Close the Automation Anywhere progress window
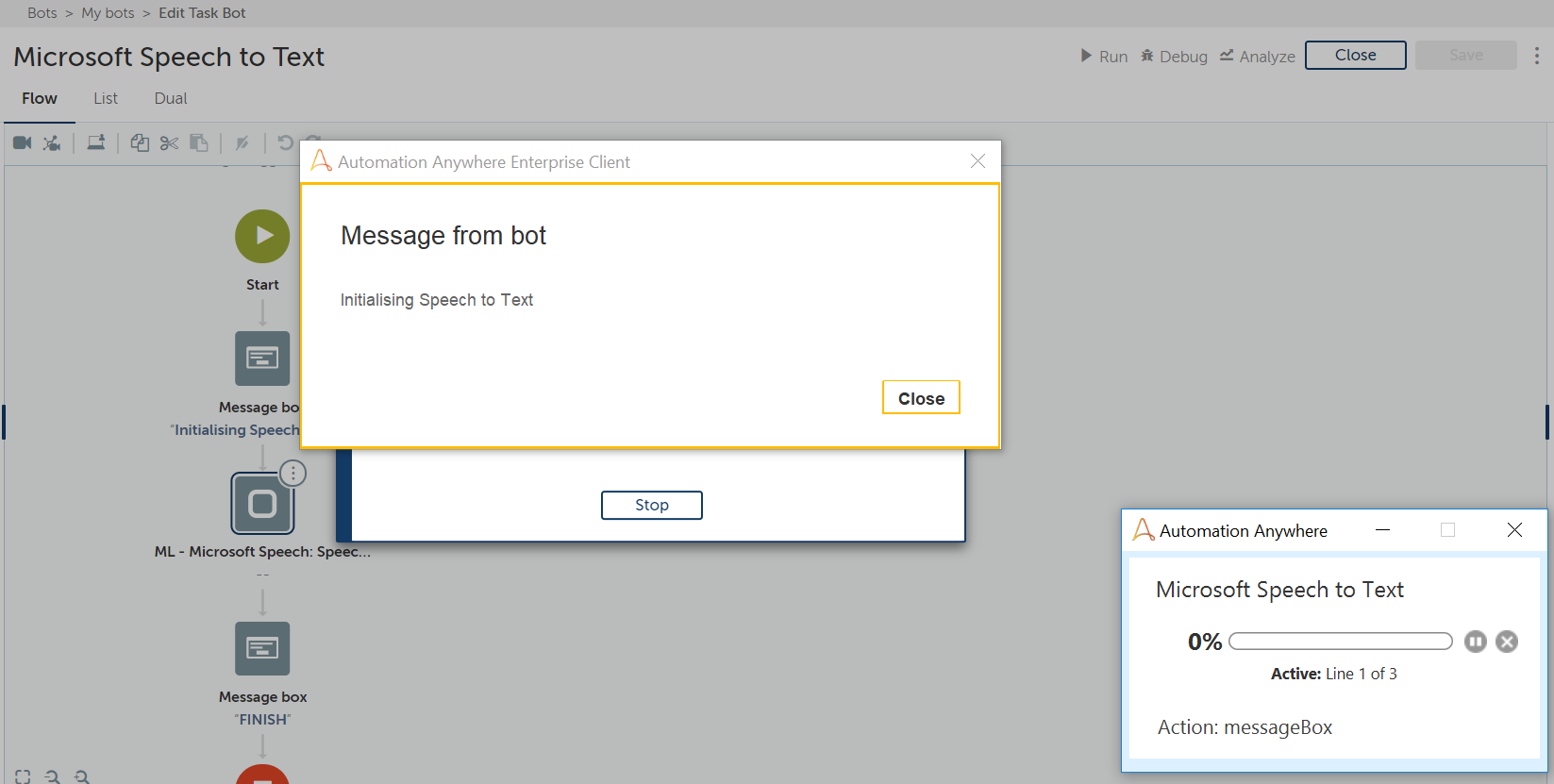The height and width of the screenshot is (784, 1554). [x=1514, y=530]
